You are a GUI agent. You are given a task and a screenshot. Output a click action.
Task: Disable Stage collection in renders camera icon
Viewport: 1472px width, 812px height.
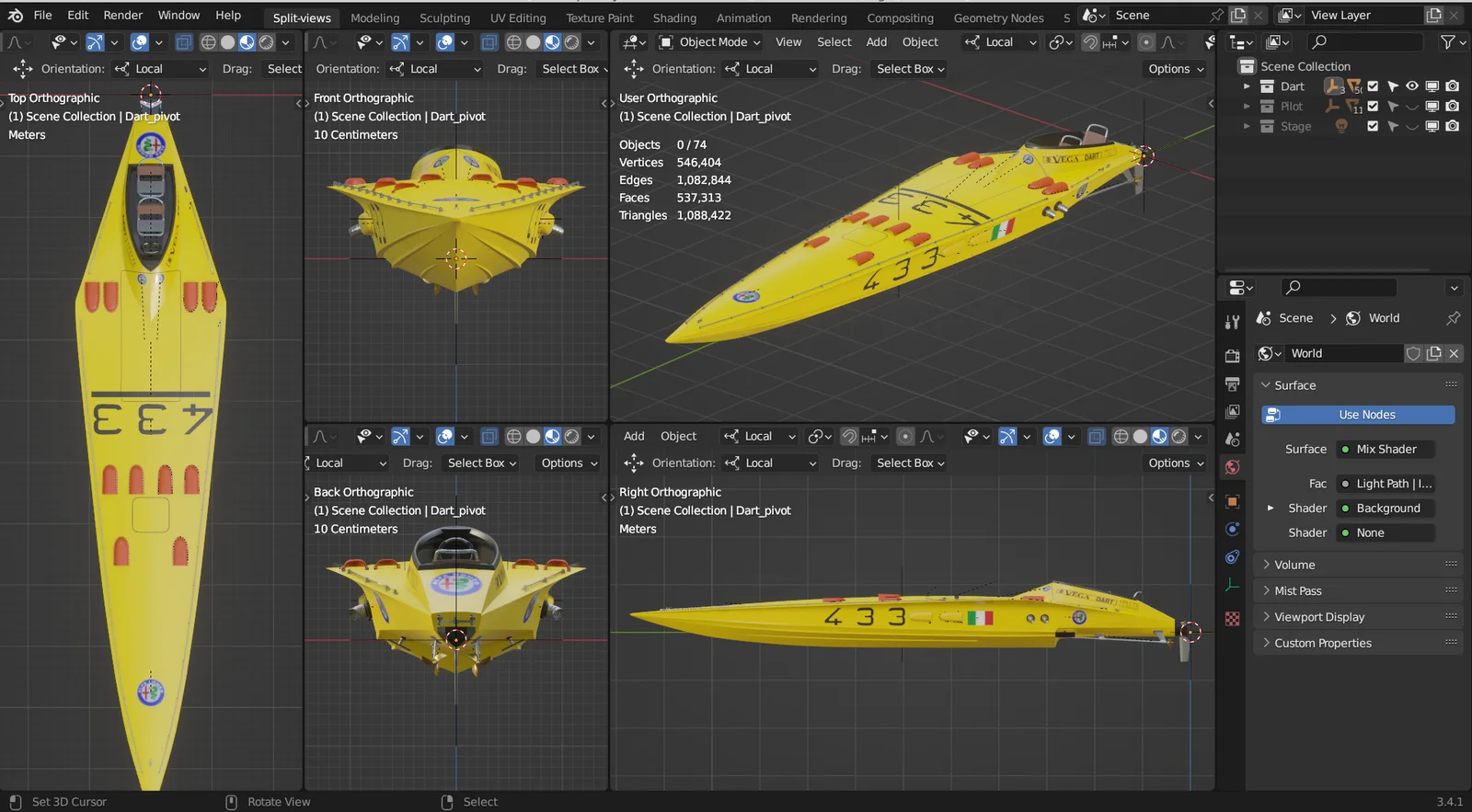1452,127
